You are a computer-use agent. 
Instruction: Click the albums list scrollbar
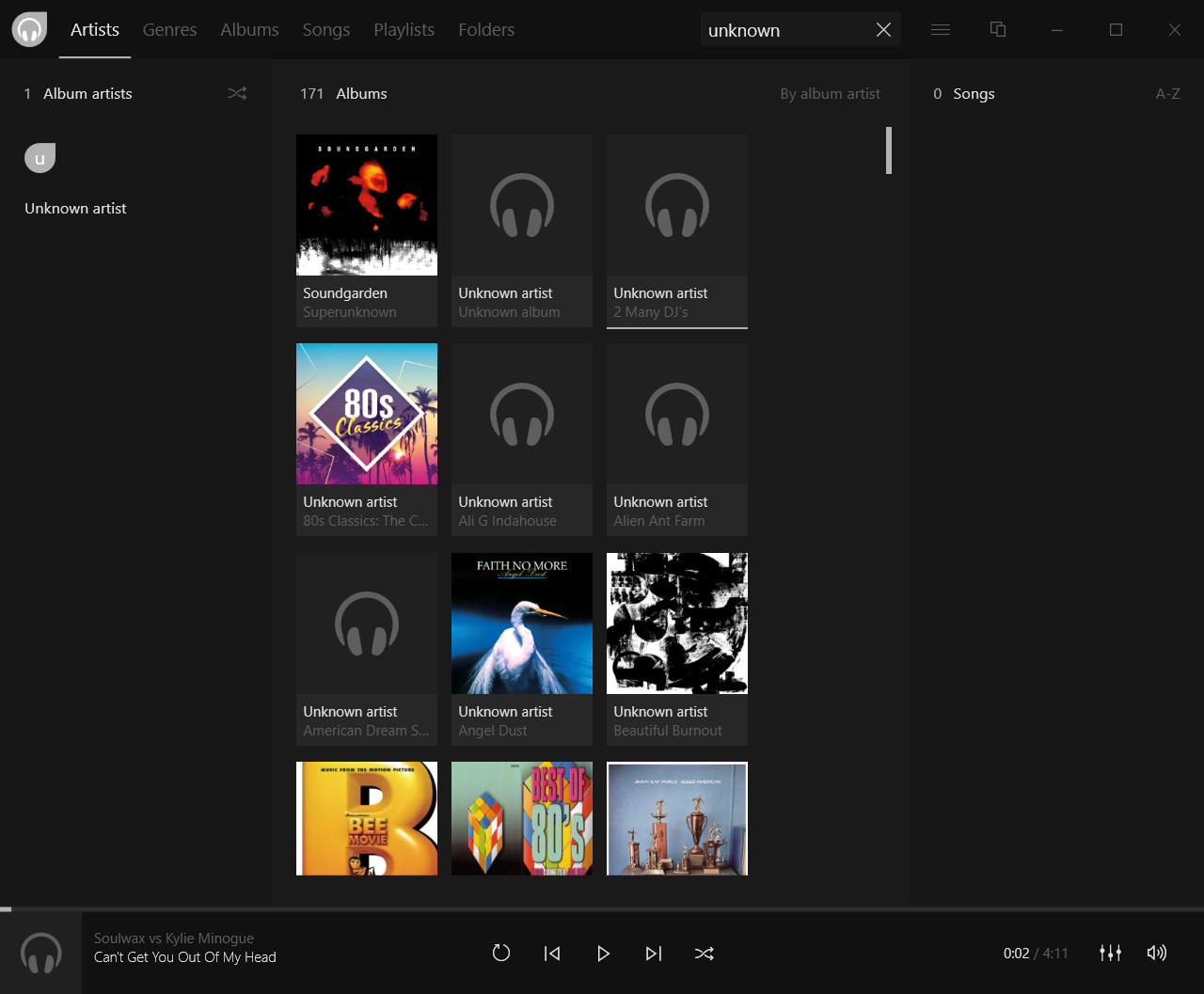coord(888,151)
